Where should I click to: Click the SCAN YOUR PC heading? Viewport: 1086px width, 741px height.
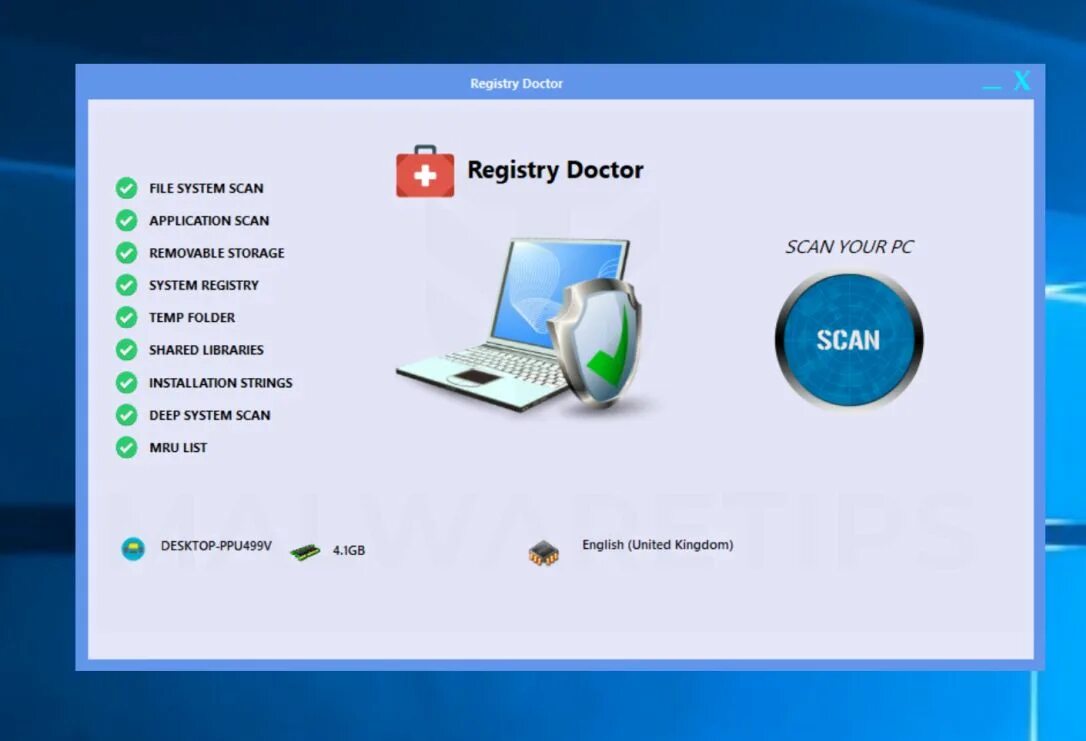(849, 247)
